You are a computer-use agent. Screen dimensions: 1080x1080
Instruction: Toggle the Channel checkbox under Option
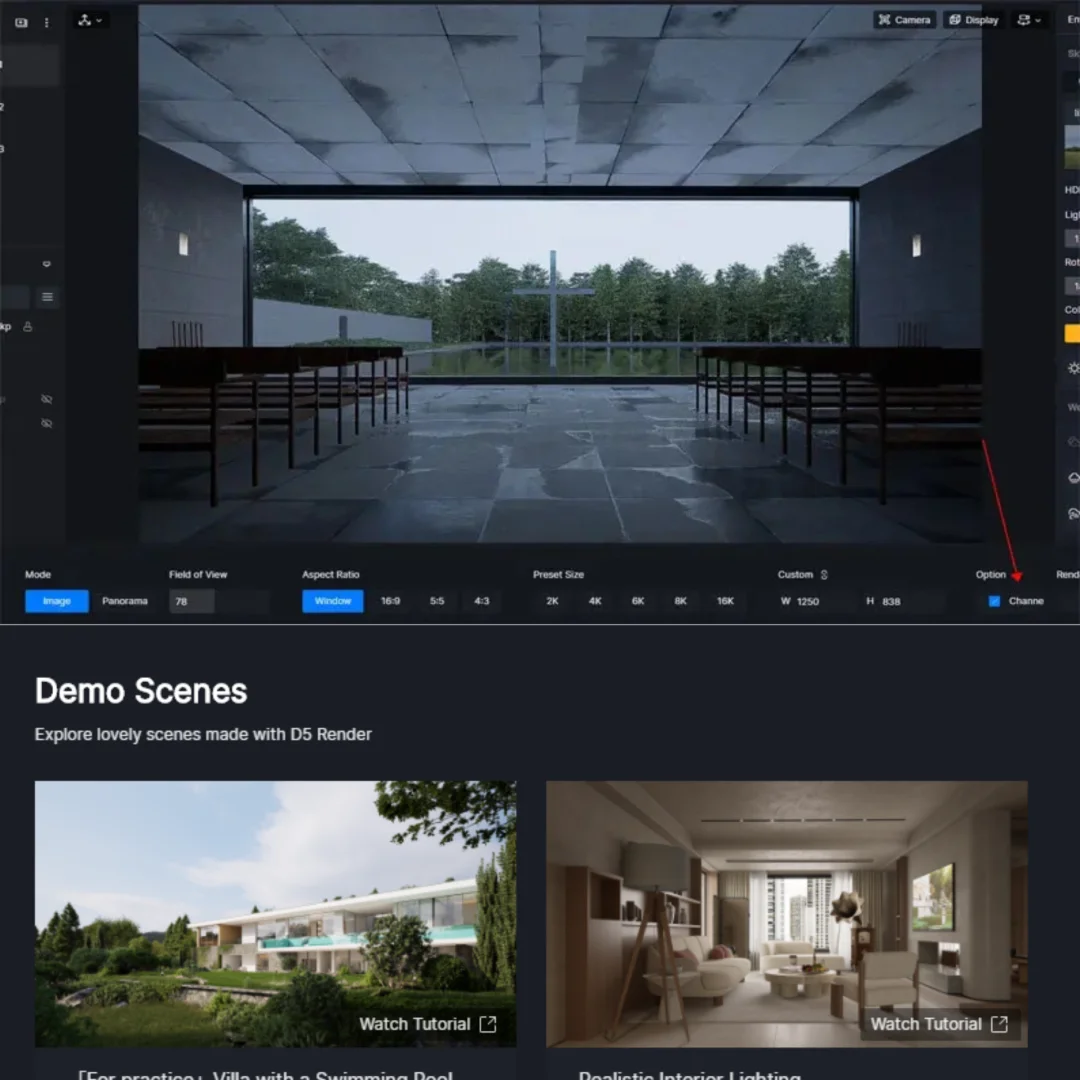tap(994, 601)
